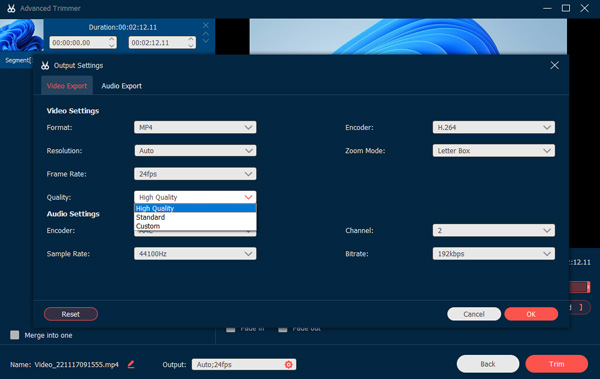Click the Audio Settings heading
600x379 pixels.
pos(73,214)
